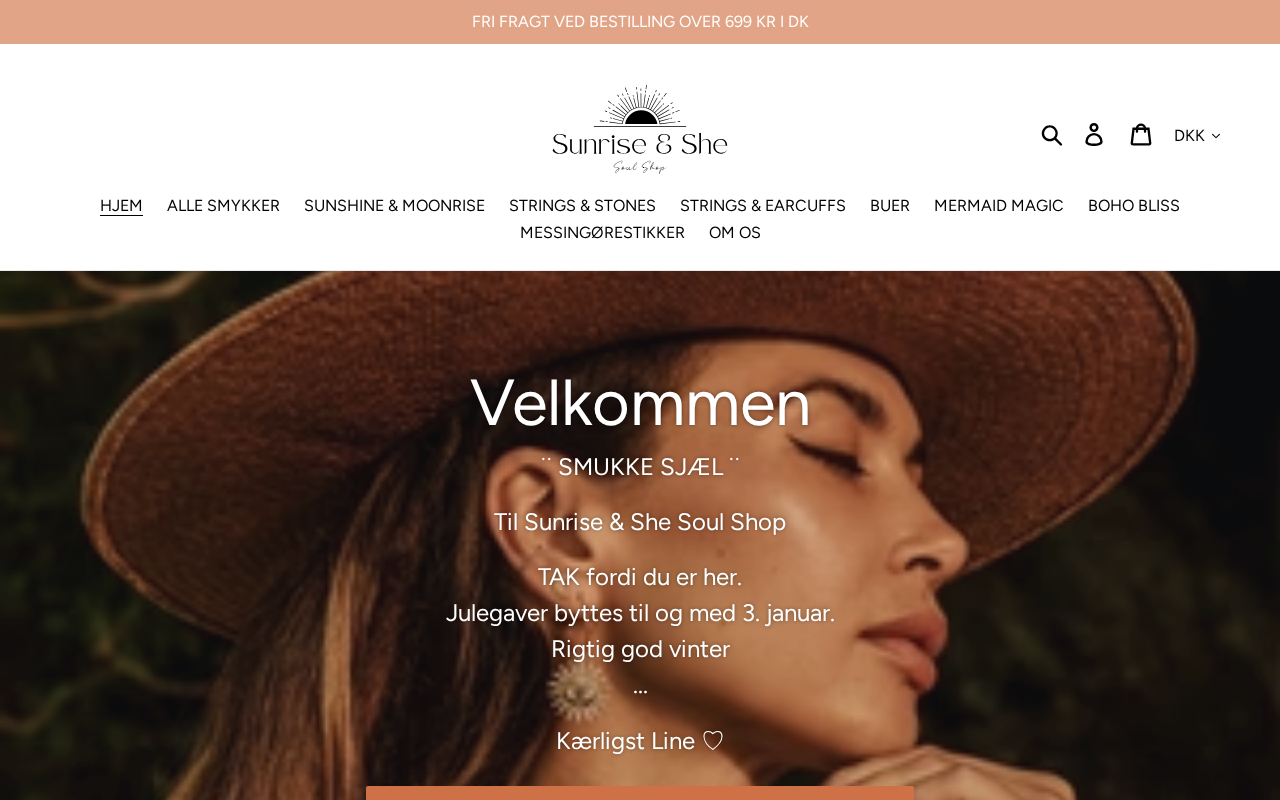Open MESSINGØRESTIKKER category link
This screenshot has height=800, width=1280.
(602, 232)
